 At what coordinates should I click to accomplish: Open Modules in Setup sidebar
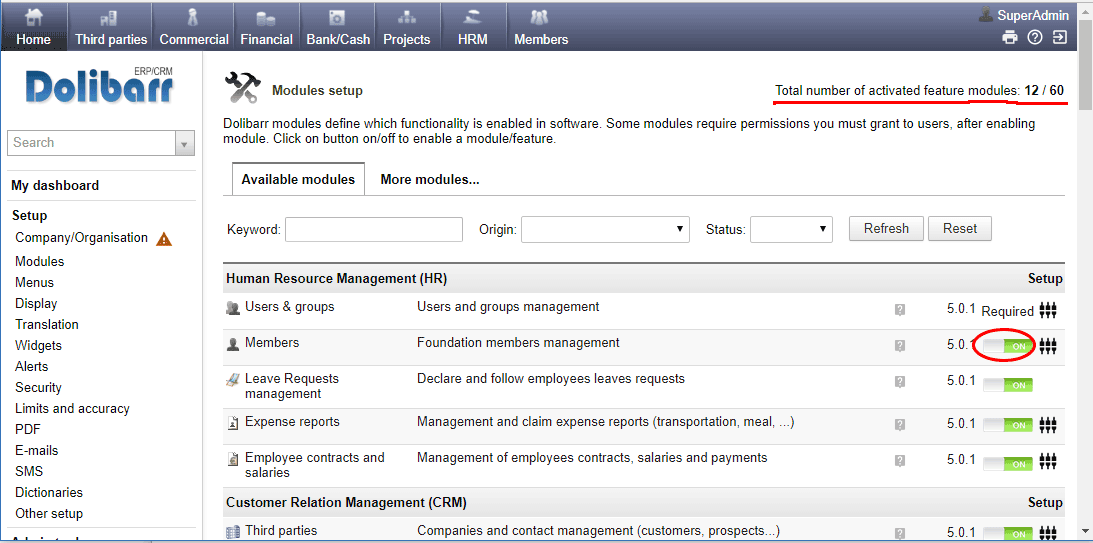40,261
